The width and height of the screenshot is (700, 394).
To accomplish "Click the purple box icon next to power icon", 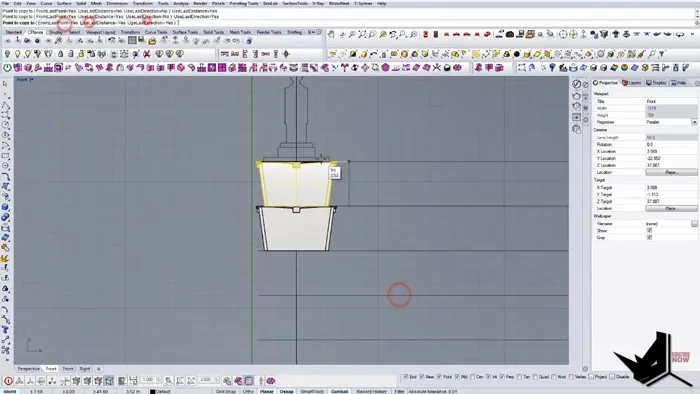I will pyautogui.click(x=17, y=68).
